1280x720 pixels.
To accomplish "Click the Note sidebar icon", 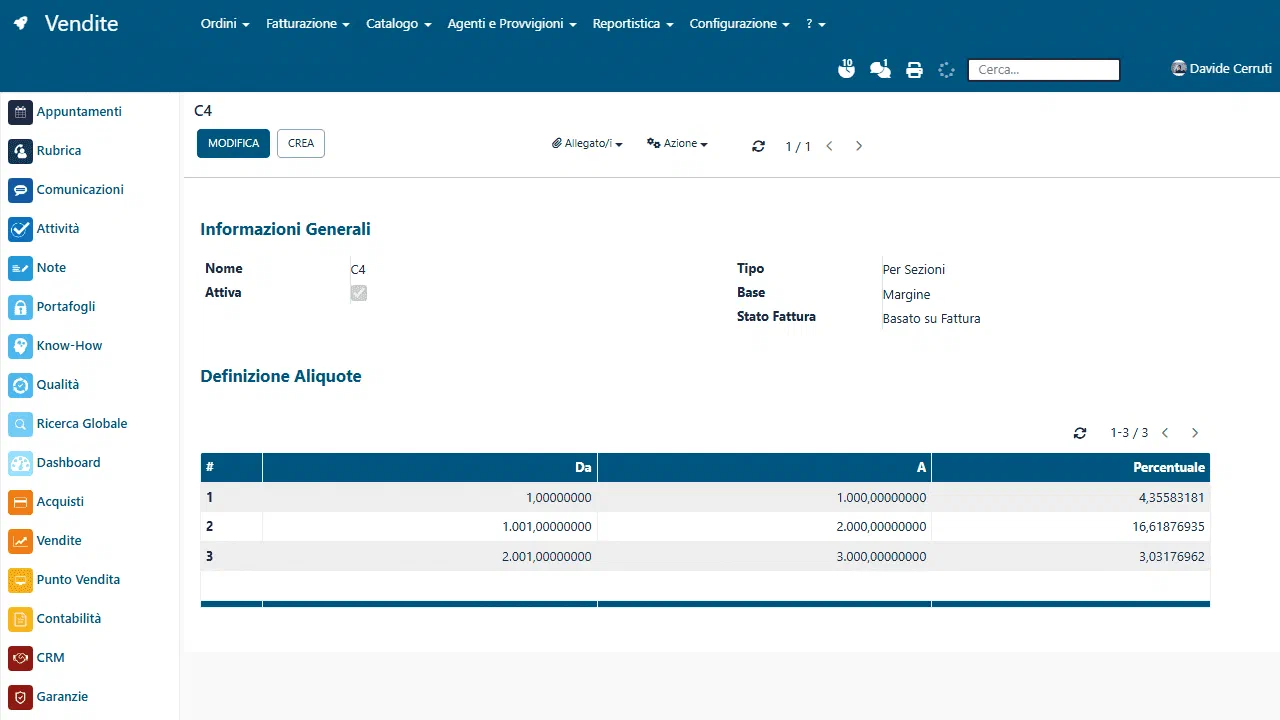I will [21, 268].
